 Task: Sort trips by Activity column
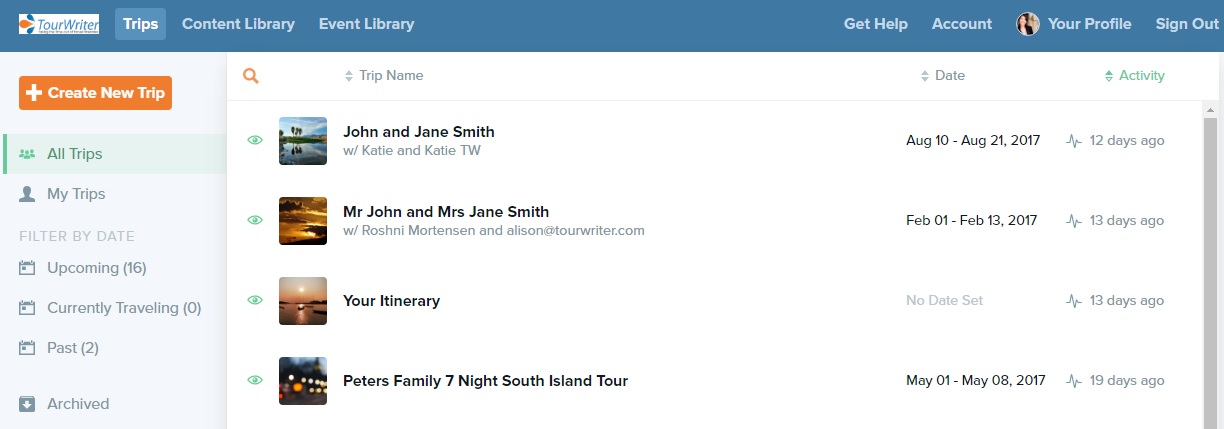(x=1134, y=75)
